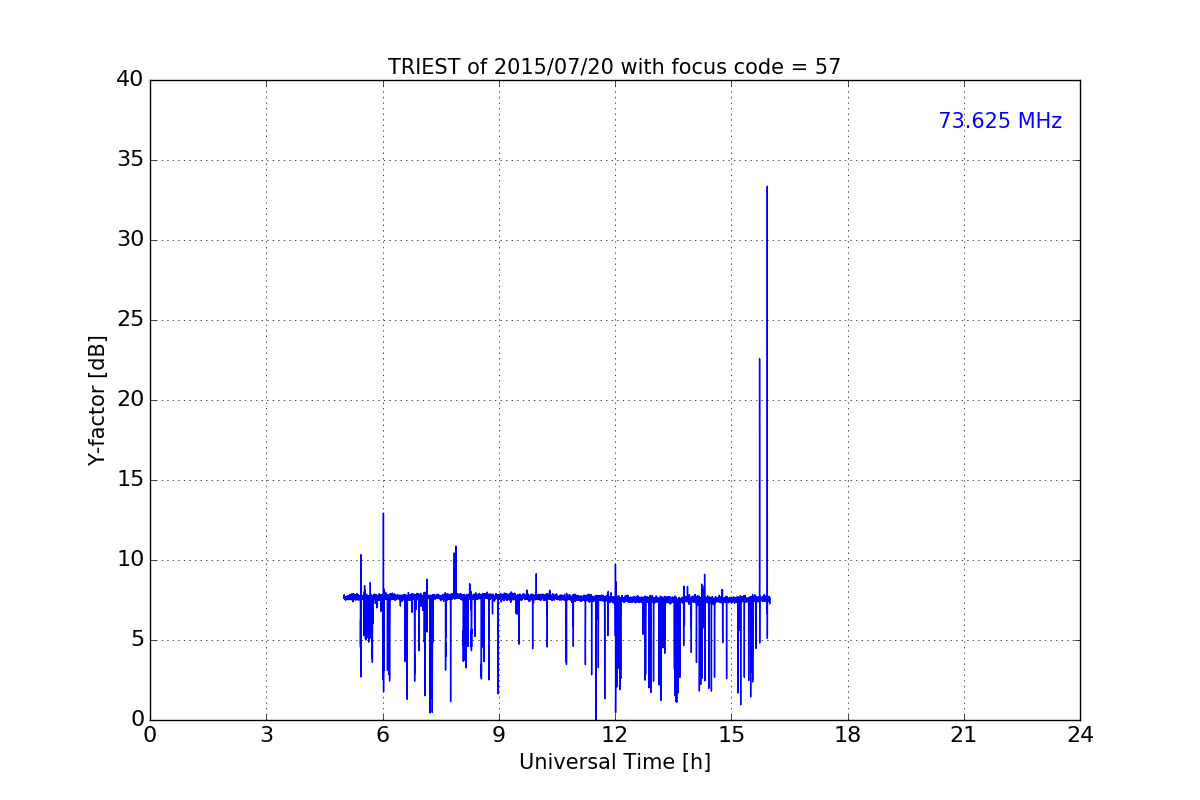Select the y-axis tick label '25'
Screen dimensions: 1200x800
click(x=130, y=320)
